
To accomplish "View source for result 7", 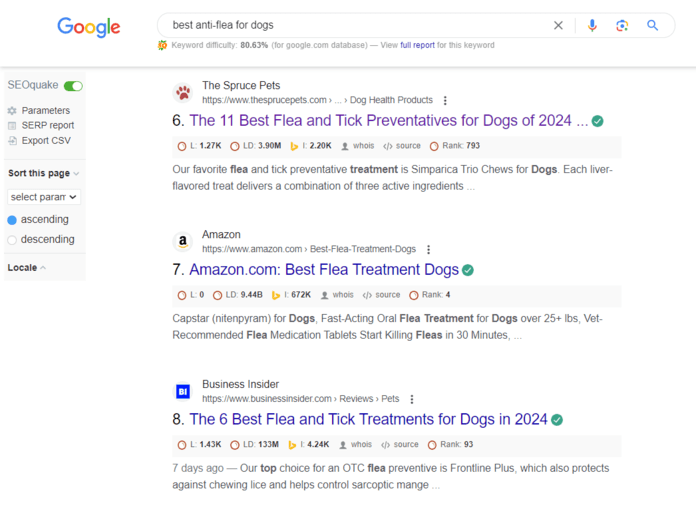I will pyautogui.click(x=381, y=295).
